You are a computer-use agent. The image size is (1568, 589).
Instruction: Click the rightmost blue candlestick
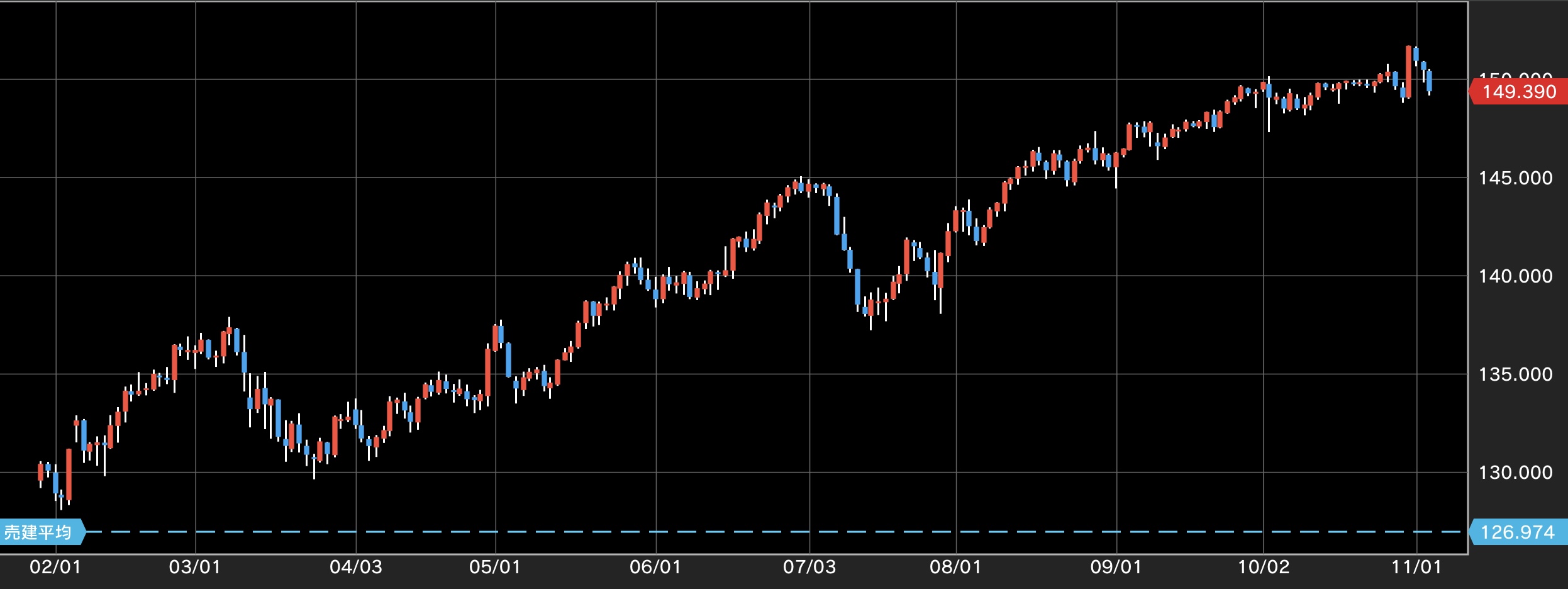tap(1430, 81)
